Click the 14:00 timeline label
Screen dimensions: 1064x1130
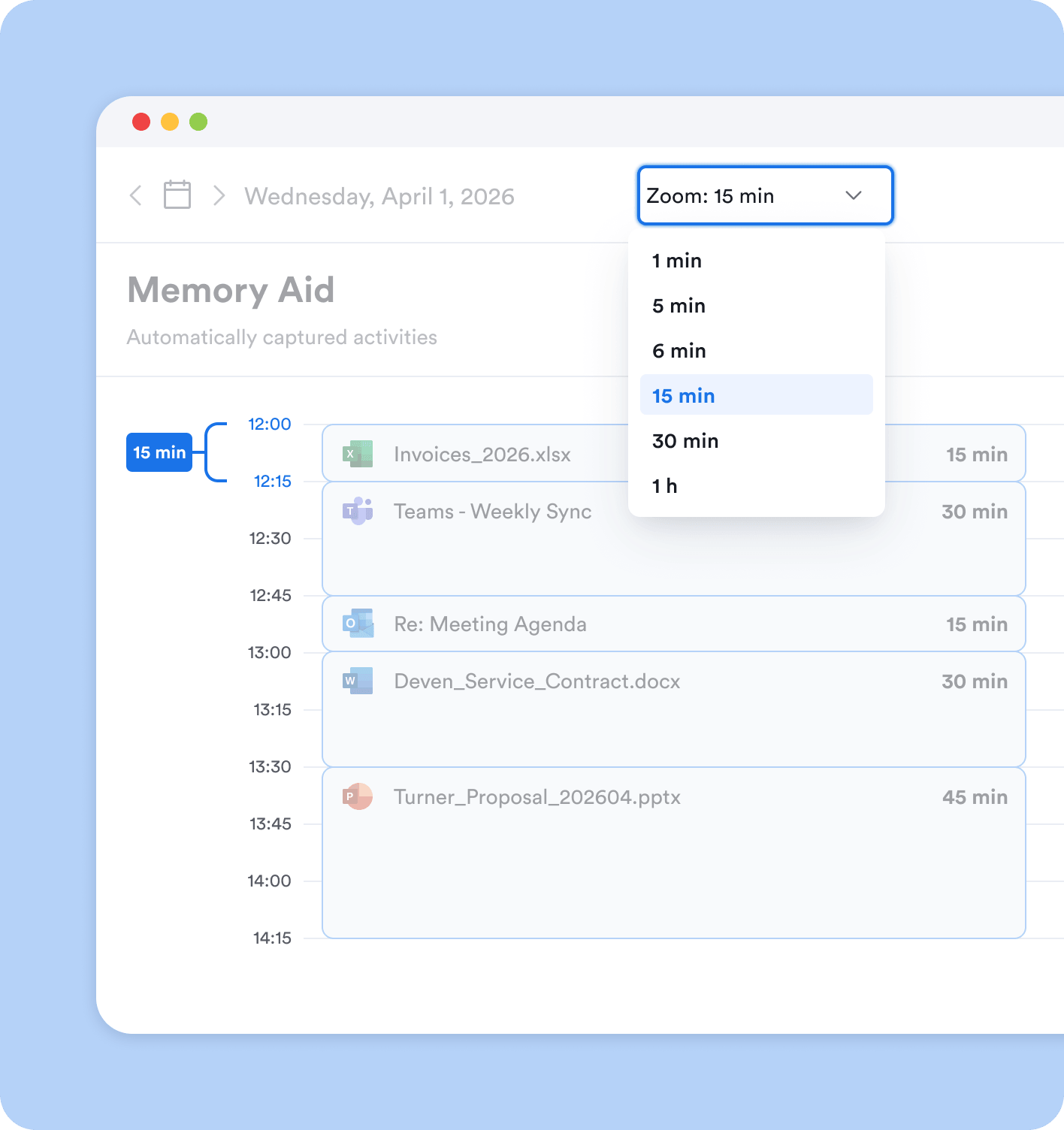(x=269, y=881)
